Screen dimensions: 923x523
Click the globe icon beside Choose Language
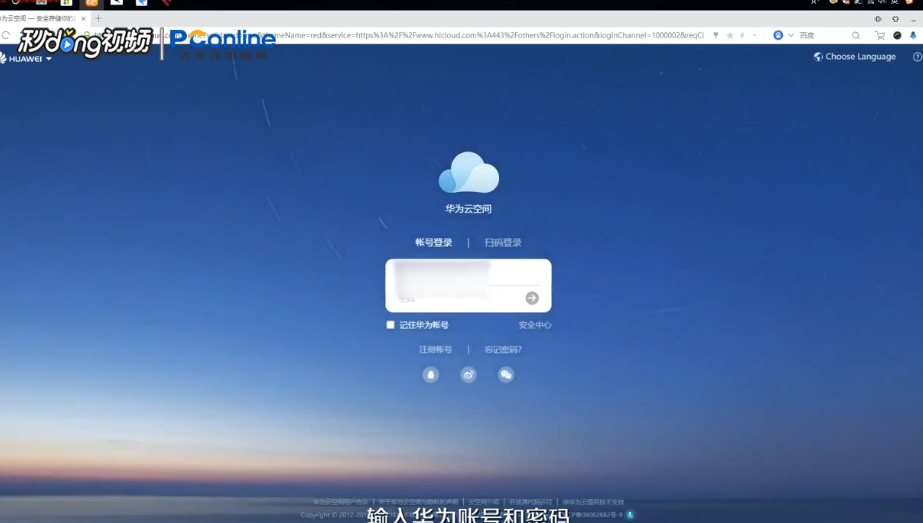(x=818, y=57)
